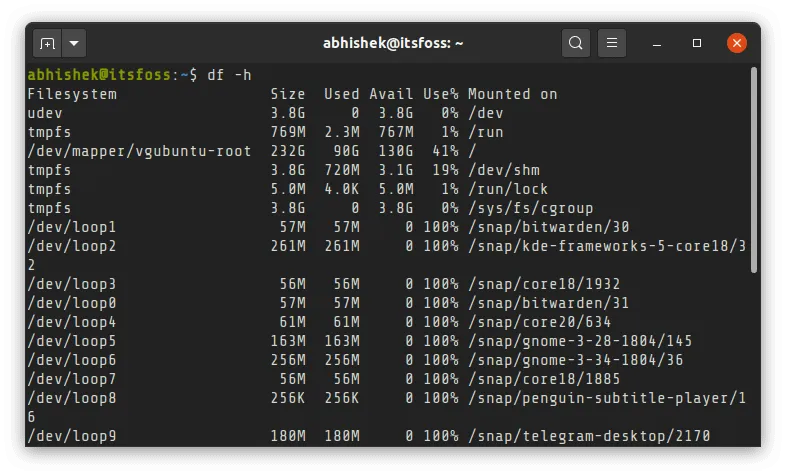Click the /snap/core20/634 mount path
This screenshot has height=475, width=786.
(540, 323)
